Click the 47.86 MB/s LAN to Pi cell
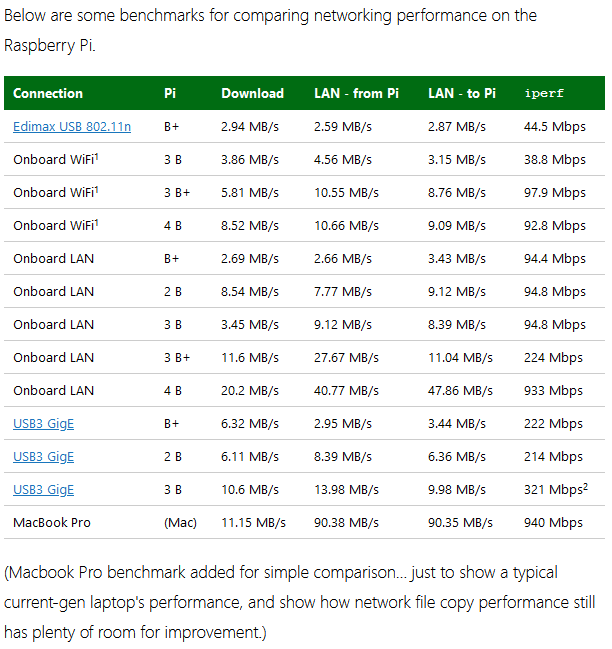This screenshot has width=612, height=649. (460, 391)
